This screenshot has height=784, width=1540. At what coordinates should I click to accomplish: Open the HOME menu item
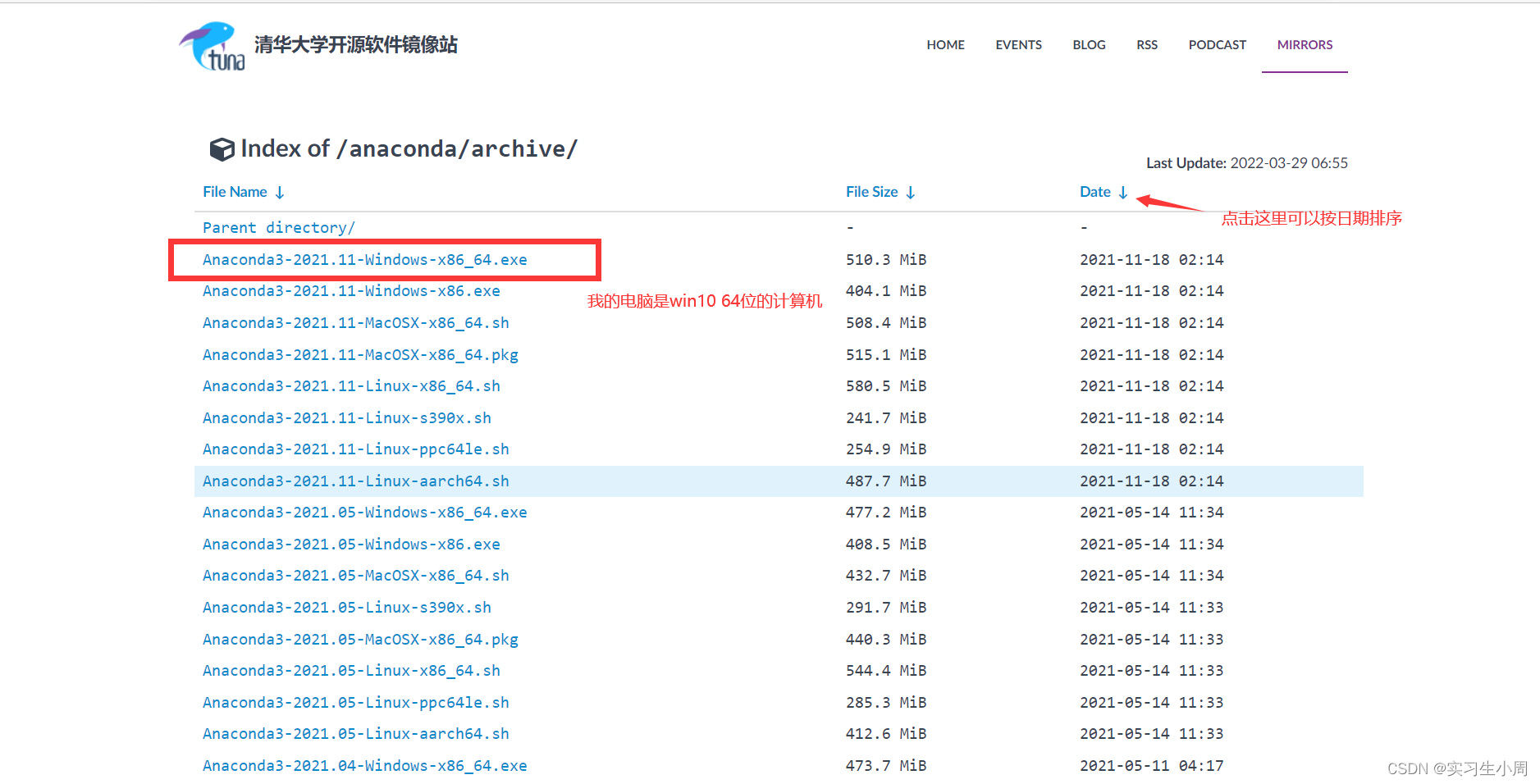[x=945, y=45]
